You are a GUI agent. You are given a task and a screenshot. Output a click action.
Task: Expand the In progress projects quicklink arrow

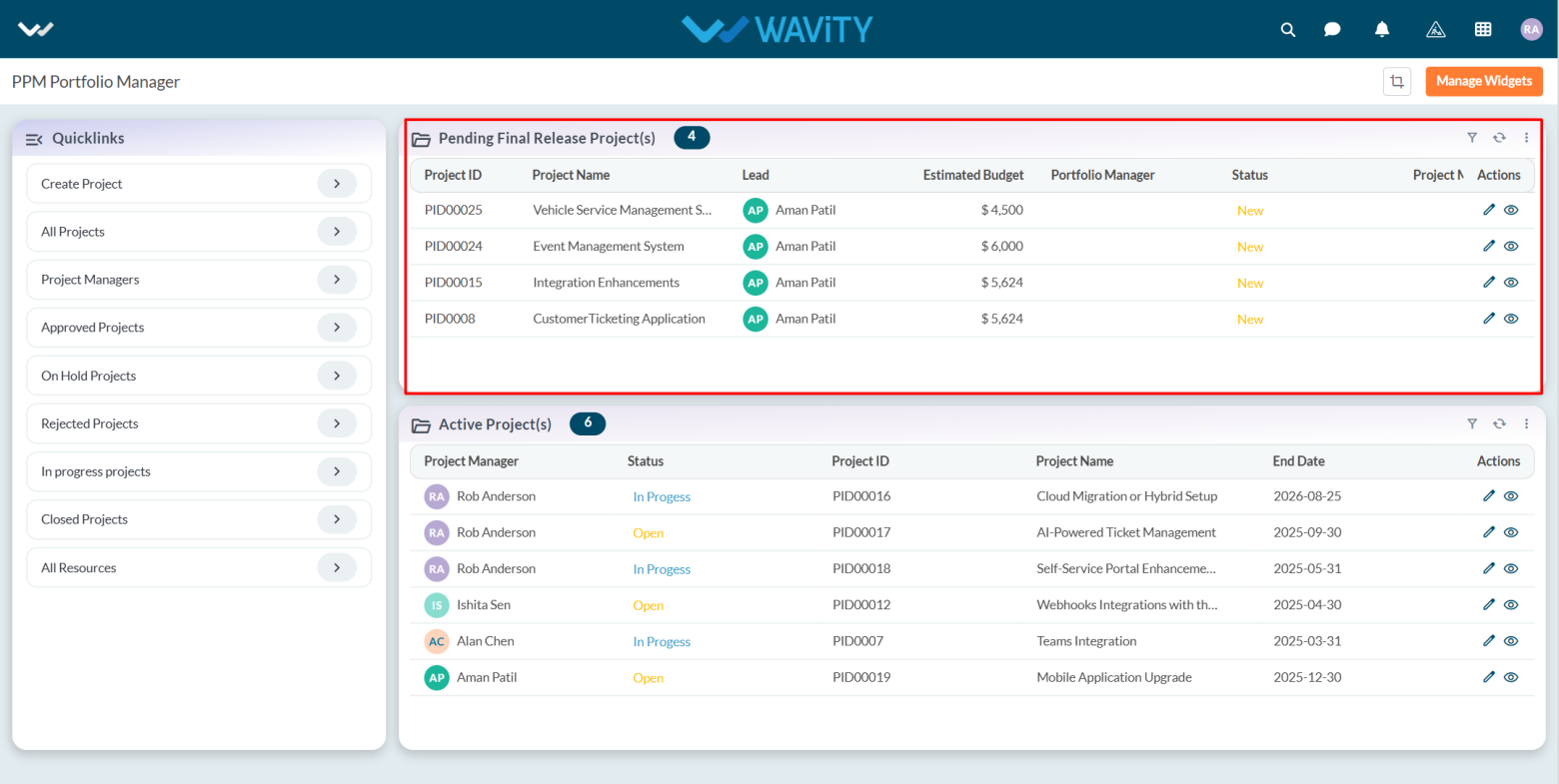[x=337, y=471]
